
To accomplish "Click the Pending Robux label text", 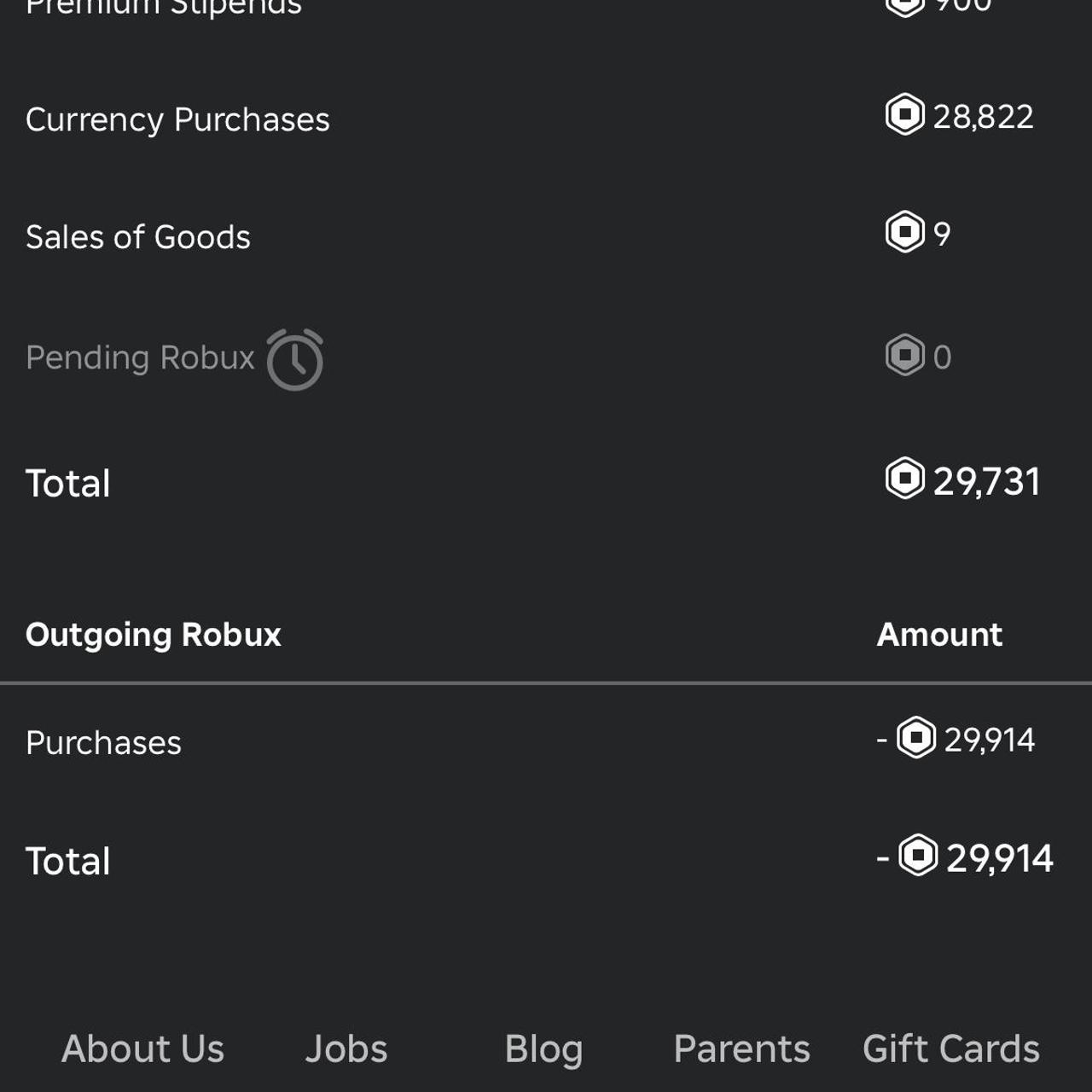I will (x=140, y=357).
